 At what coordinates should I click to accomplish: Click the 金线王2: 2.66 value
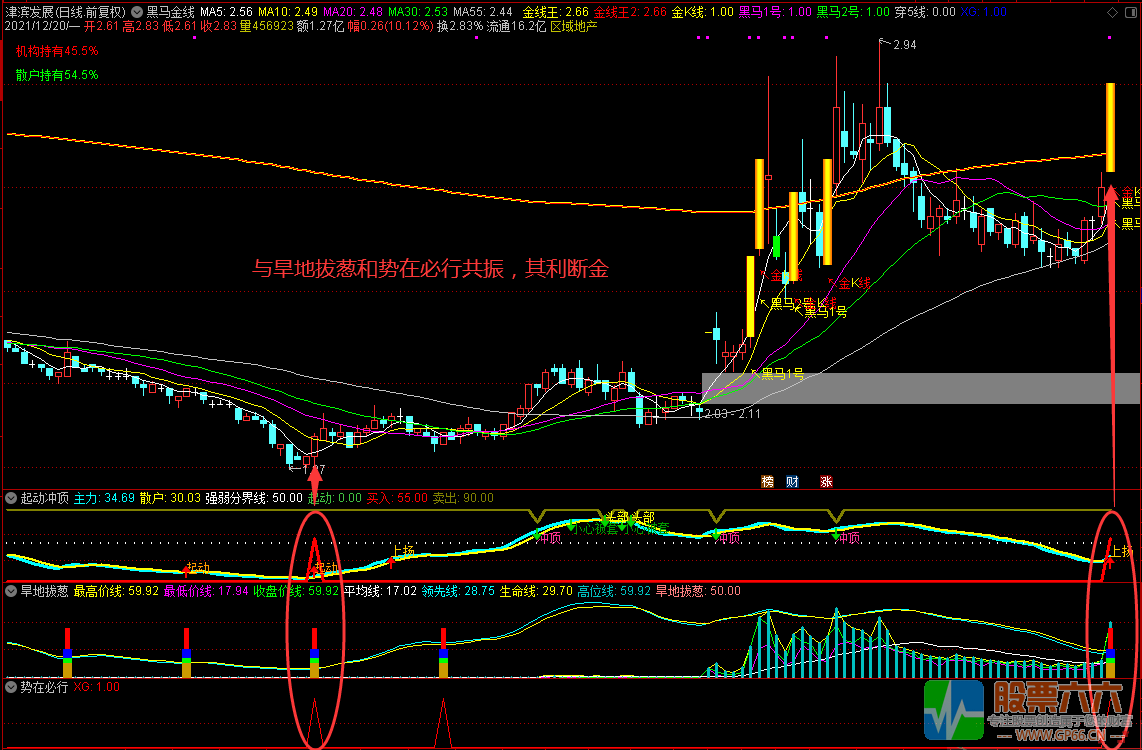click(x=630, y=12)
